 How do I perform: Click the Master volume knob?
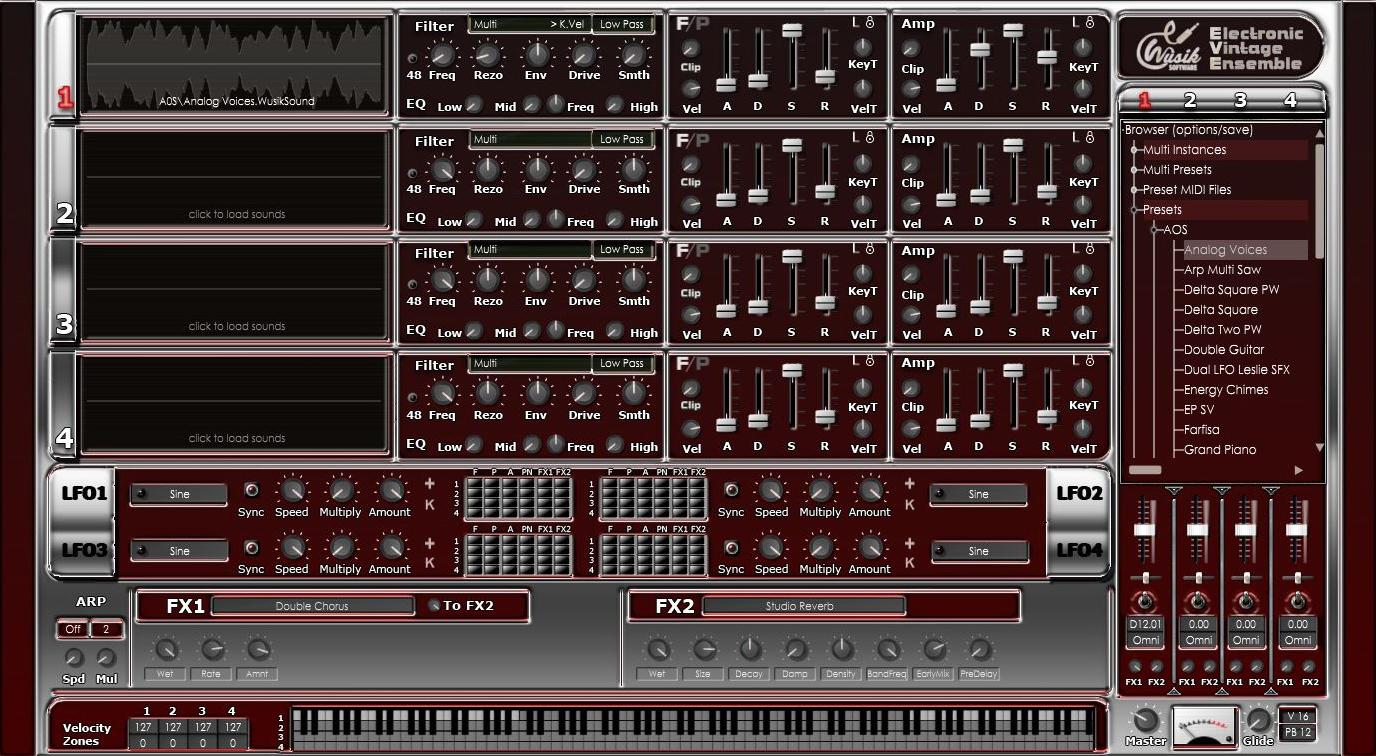pos(1145,719)
